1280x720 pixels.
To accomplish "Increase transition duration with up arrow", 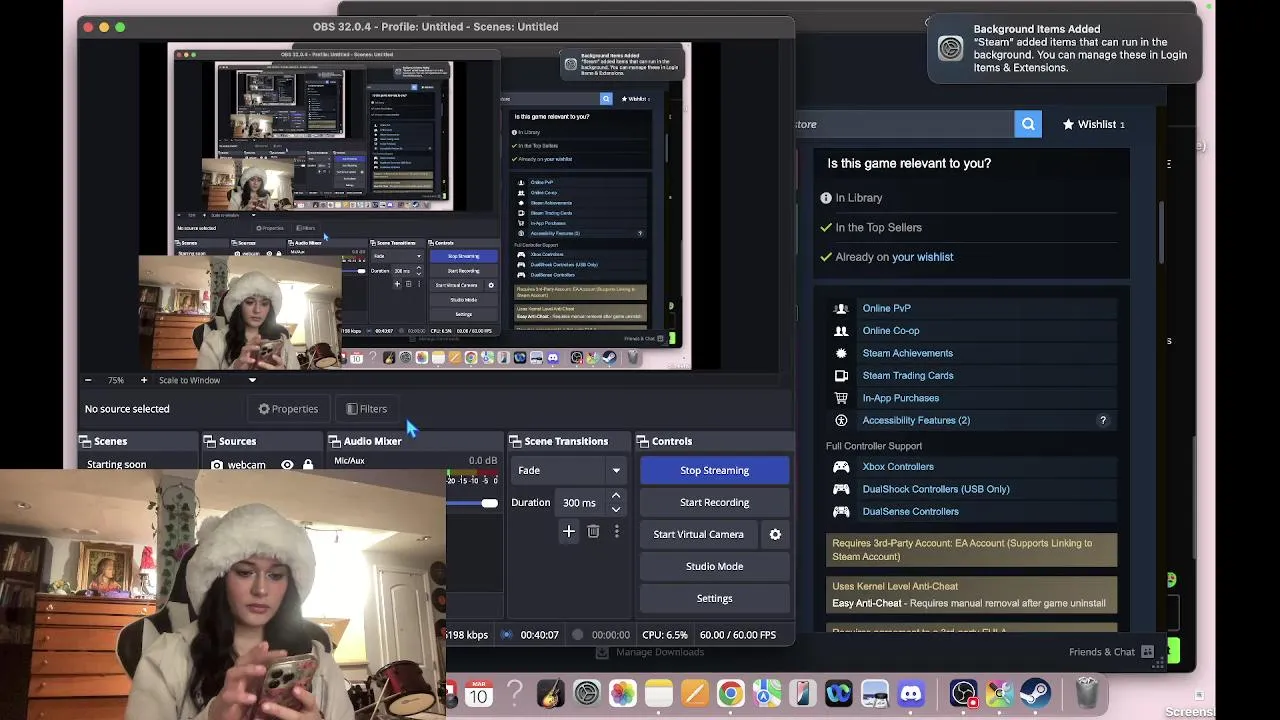I will tap(616, 496).
